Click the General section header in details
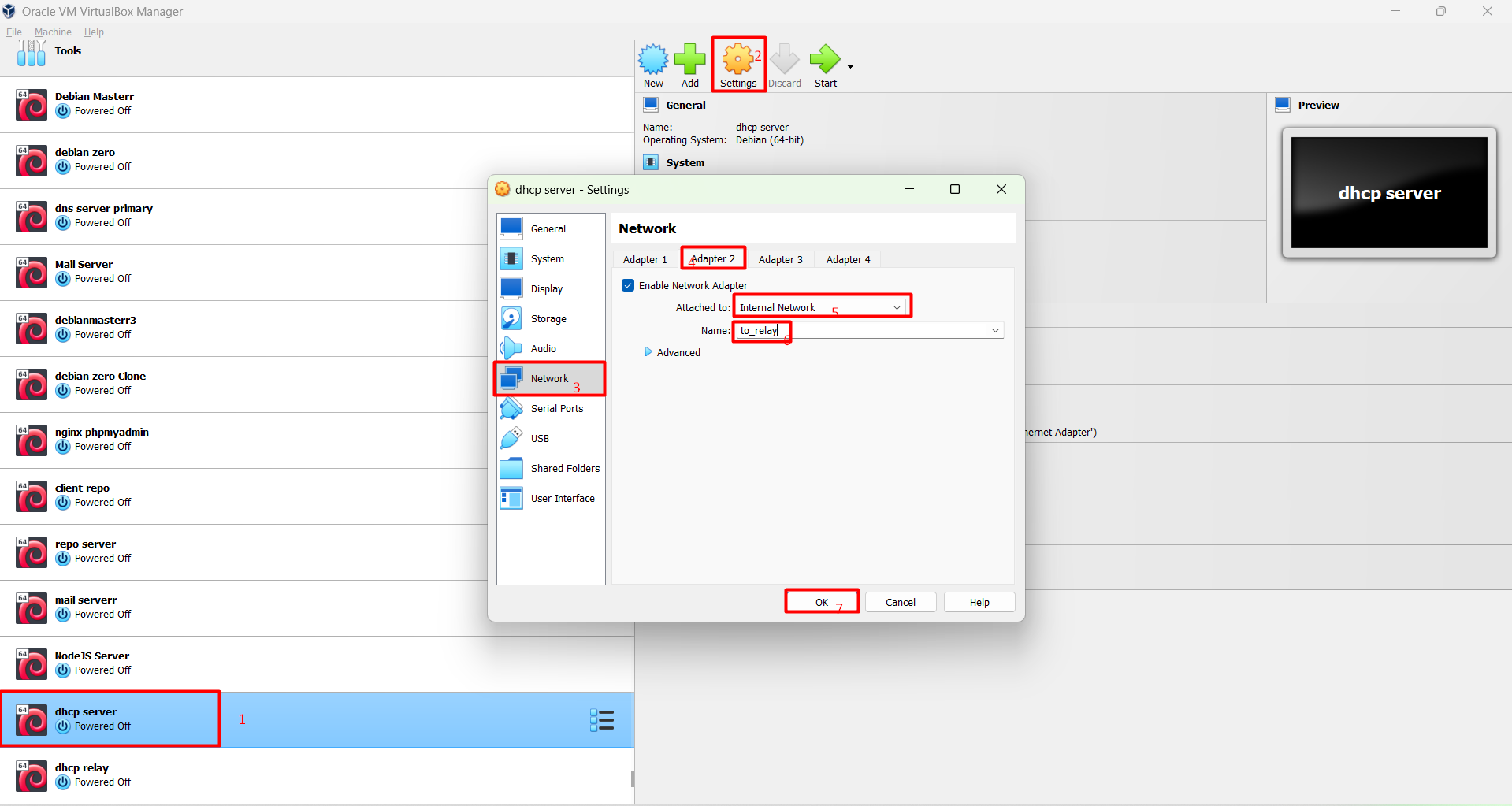This screenshot has width=1512, height=806. (685, 105)
